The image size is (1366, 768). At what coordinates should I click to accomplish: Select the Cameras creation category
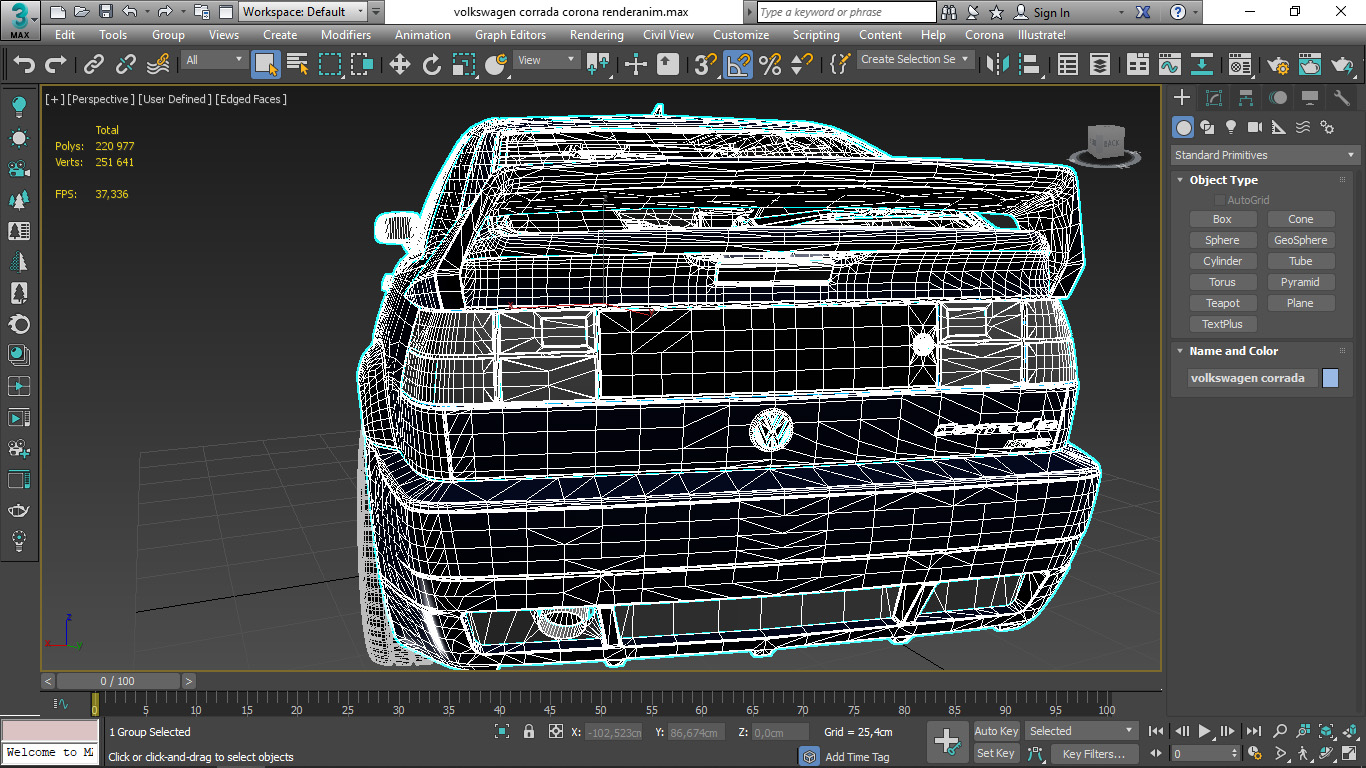click(x=1255, y=127)
